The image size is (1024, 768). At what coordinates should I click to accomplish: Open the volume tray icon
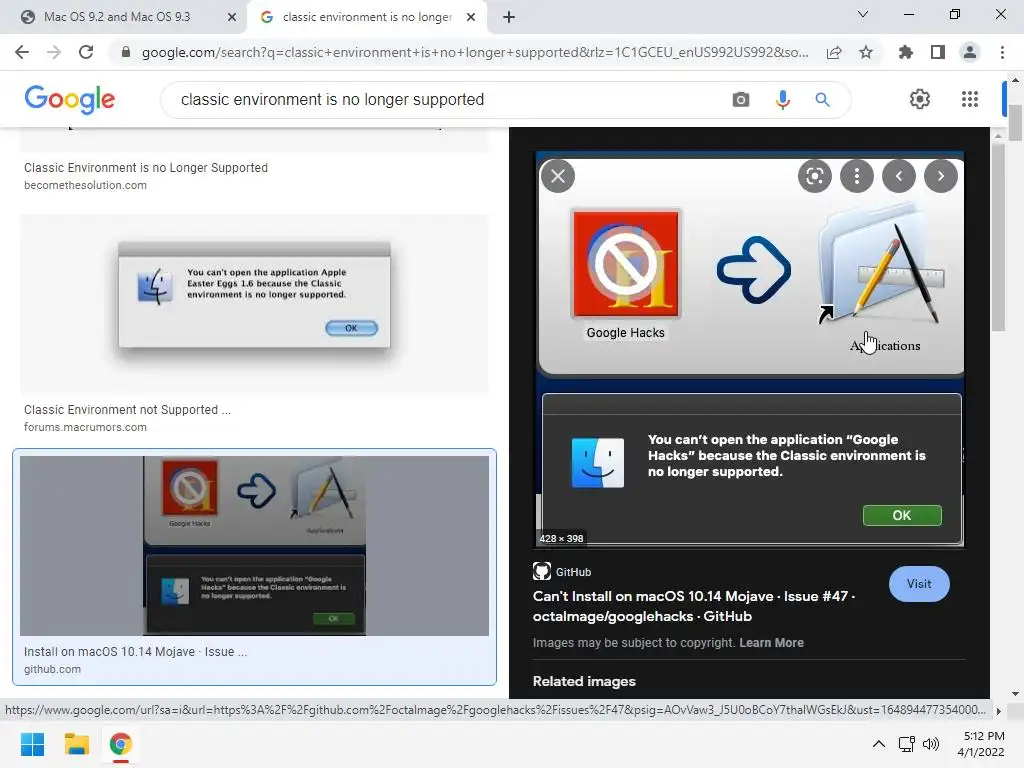[x=931, y=744]
